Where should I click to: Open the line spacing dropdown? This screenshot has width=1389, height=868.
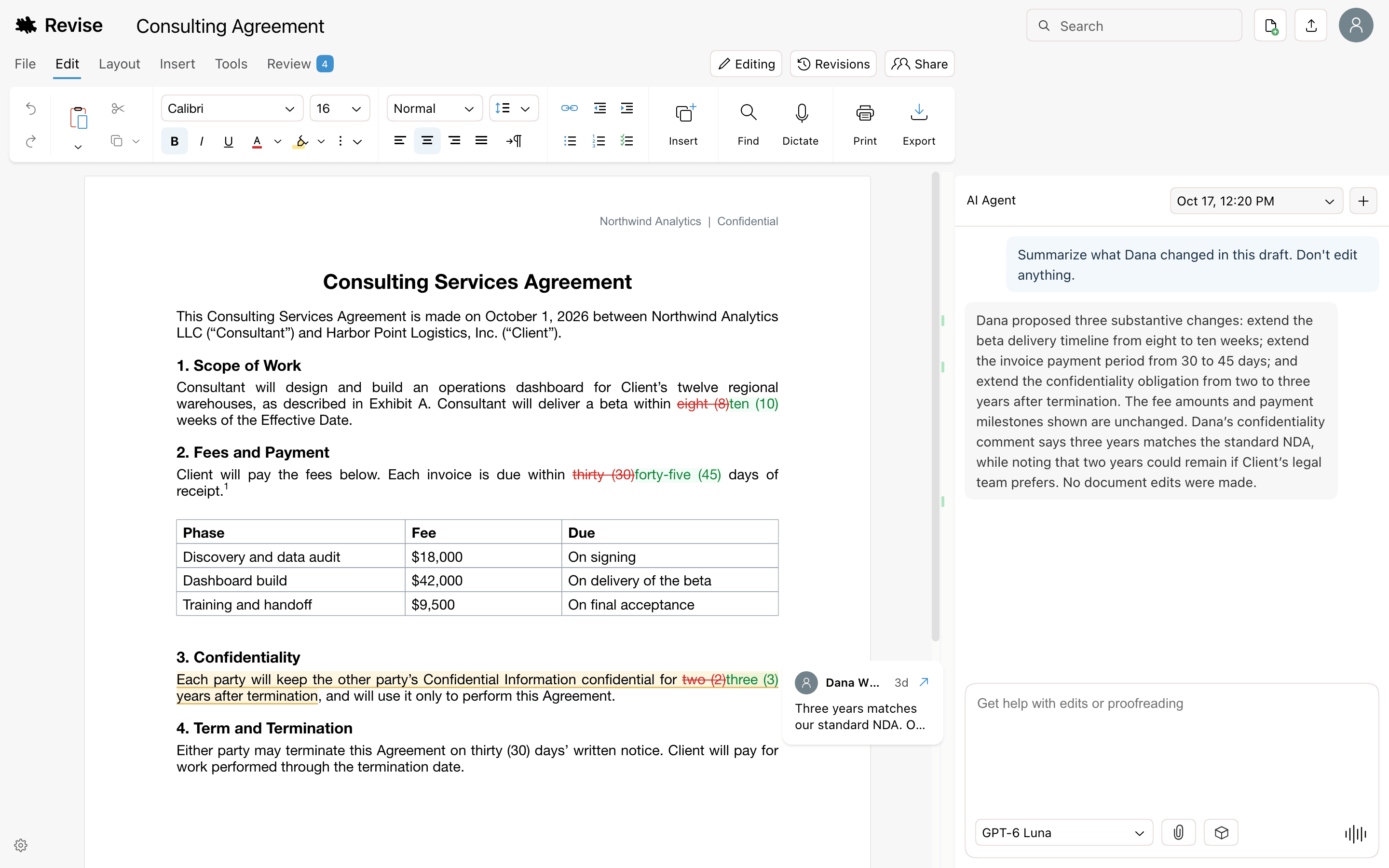[514, 108]
